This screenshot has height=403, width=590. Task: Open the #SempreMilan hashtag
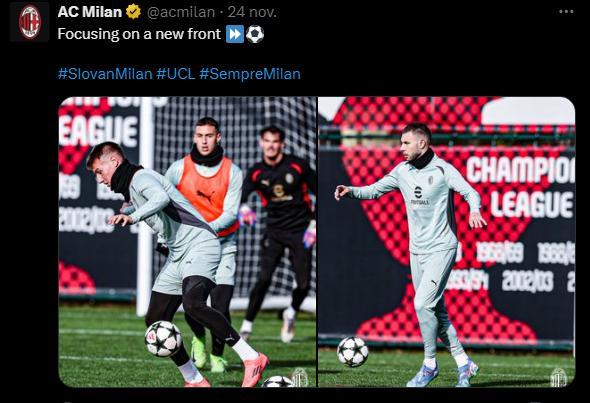coord(250,74)
